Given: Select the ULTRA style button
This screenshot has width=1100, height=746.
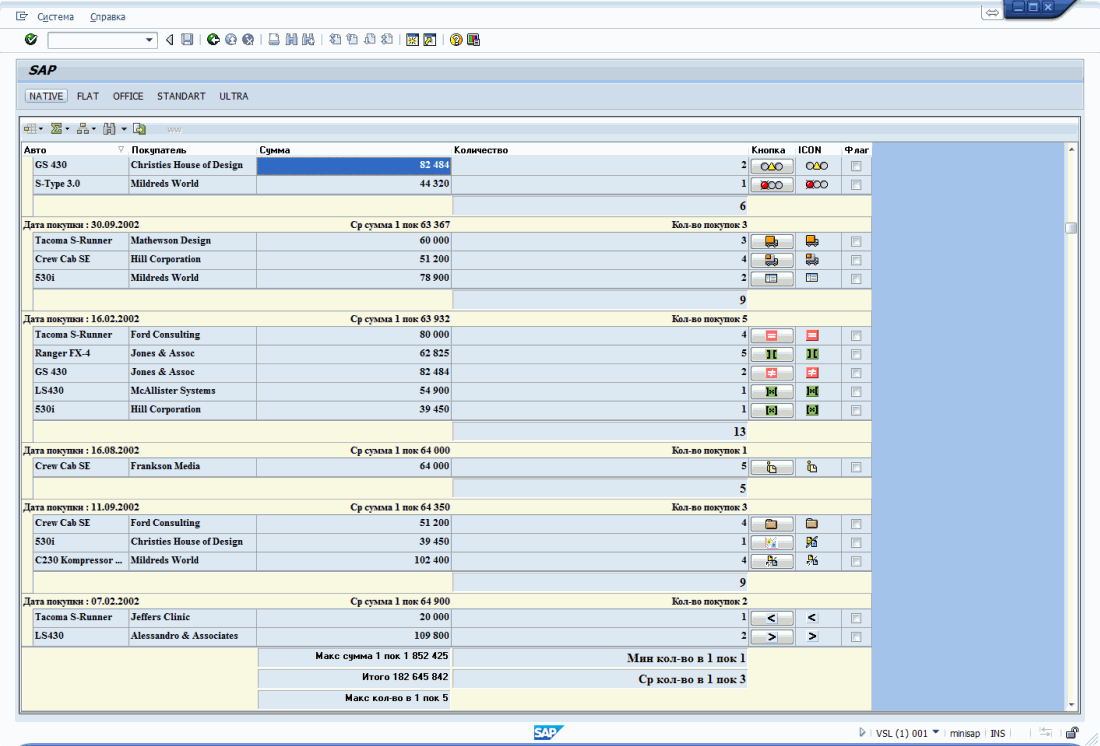Looking at the screenshot, I should (234, 96).
